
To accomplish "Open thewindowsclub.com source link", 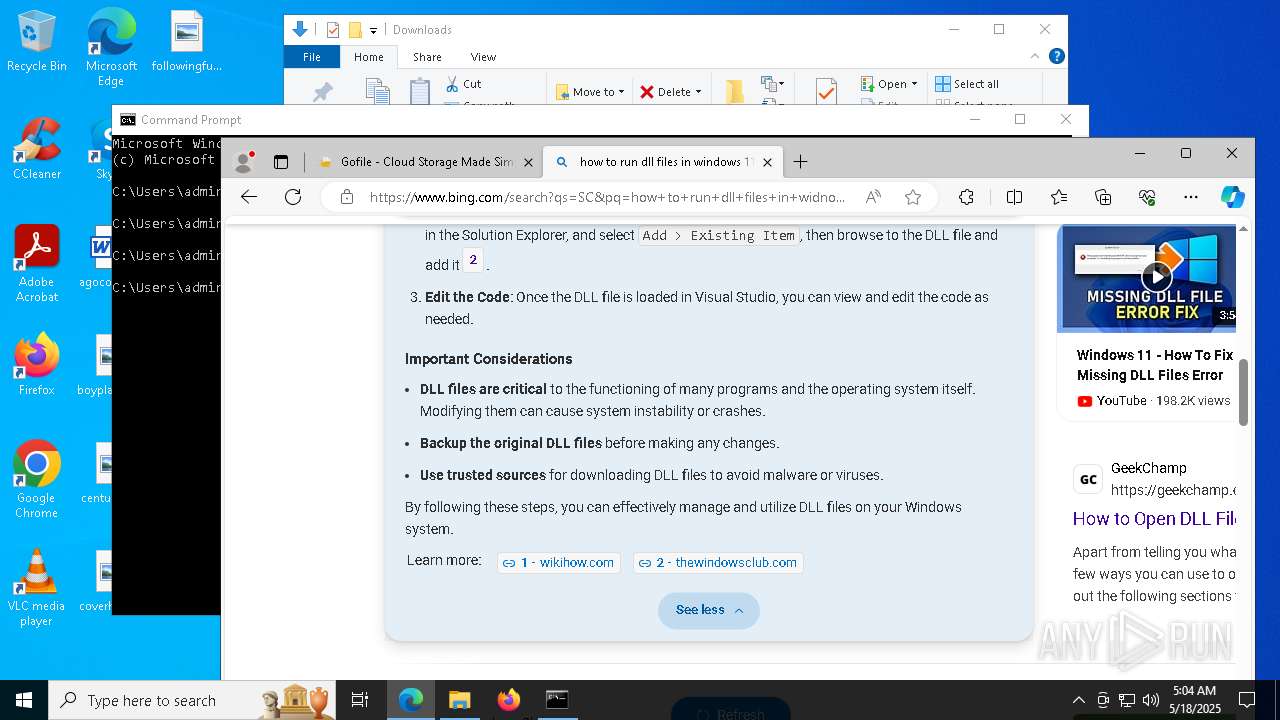I will [718, 563].
